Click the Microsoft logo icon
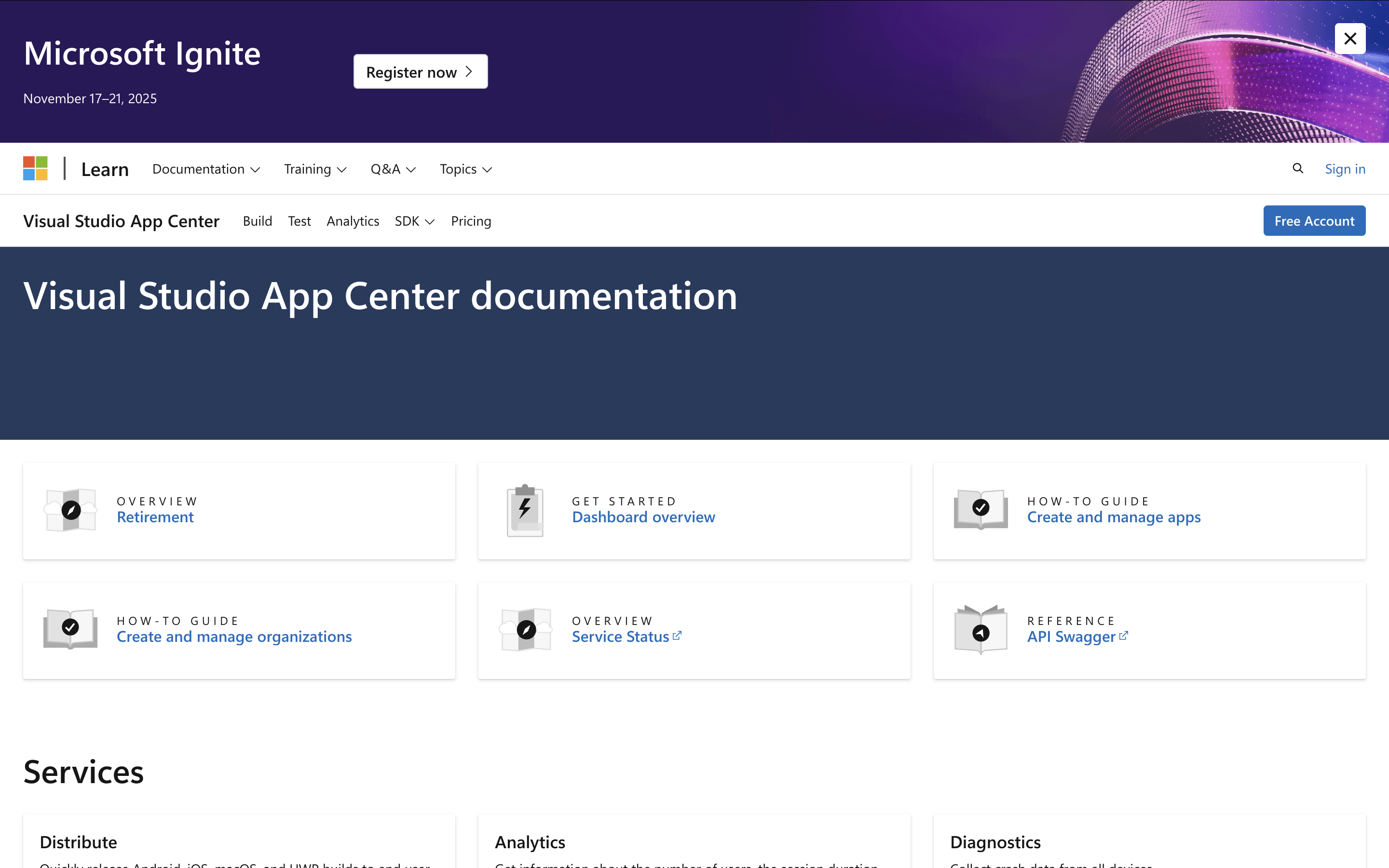The height and width of the screenshot is (868, 1389). pos(35,169)
